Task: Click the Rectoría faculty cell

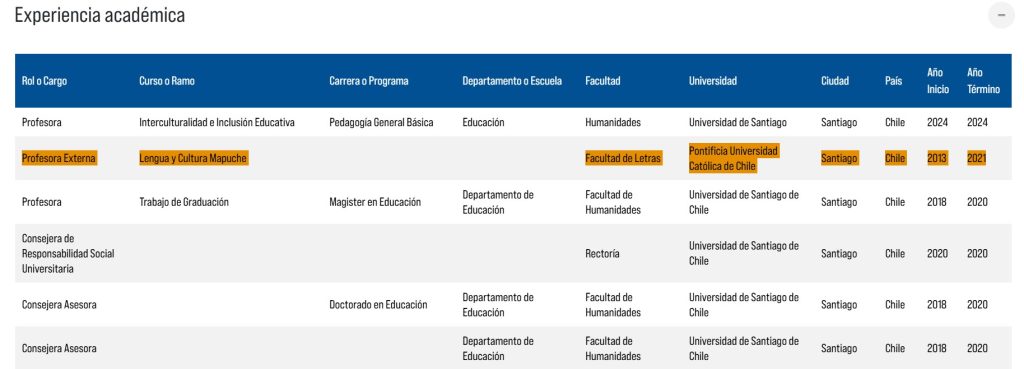Action: 602,253
